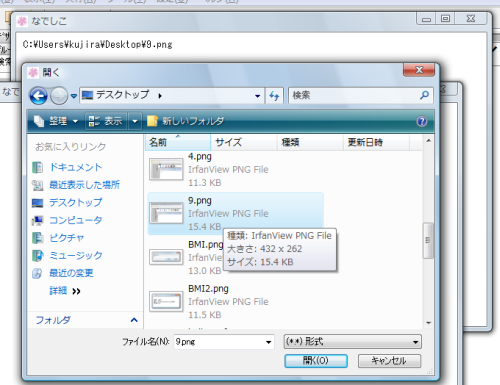
Task: Refresh the folder view
Action: 274,96
